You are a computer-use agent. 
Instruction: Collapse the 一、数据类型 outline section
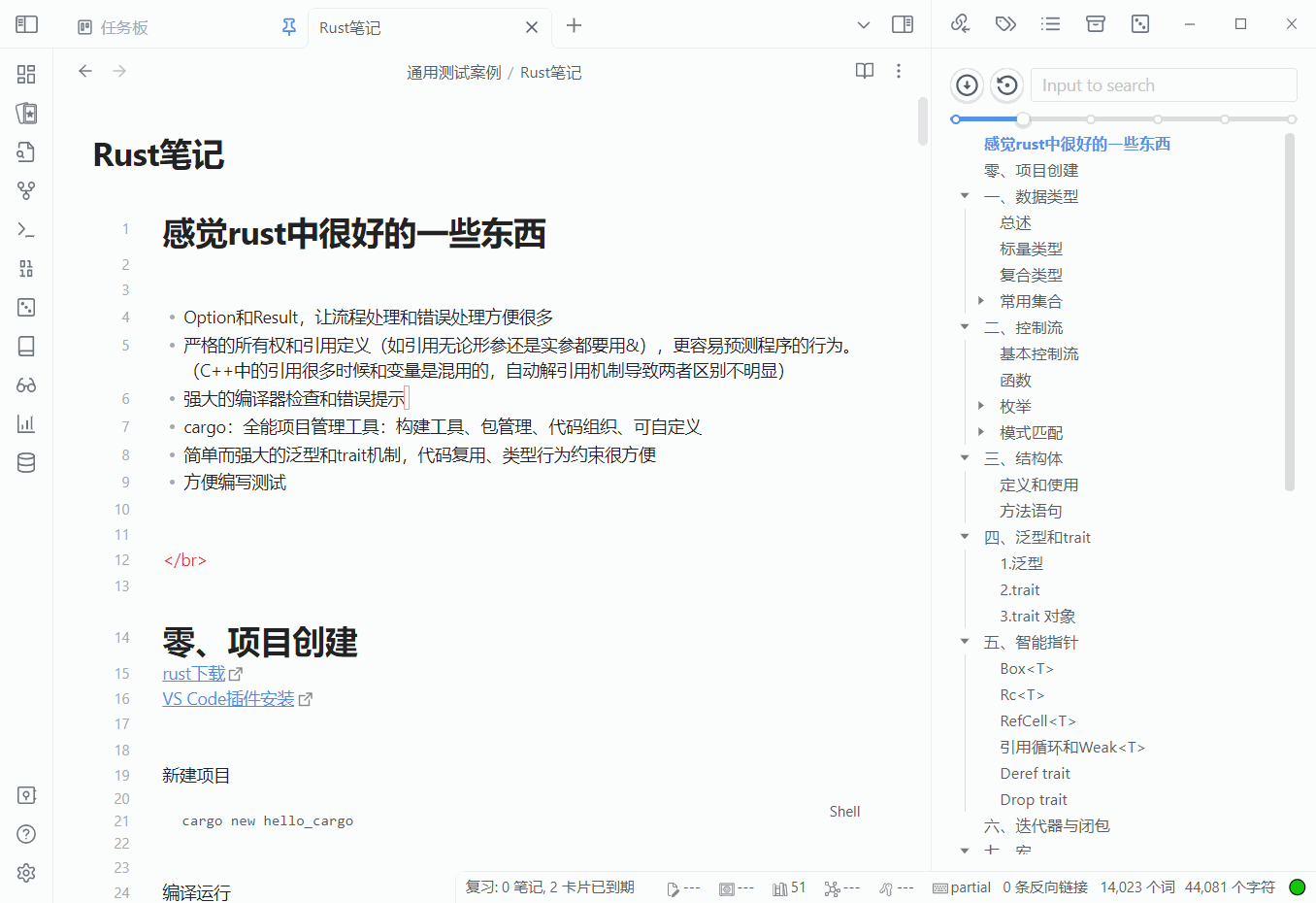click(x=965, y=196)
